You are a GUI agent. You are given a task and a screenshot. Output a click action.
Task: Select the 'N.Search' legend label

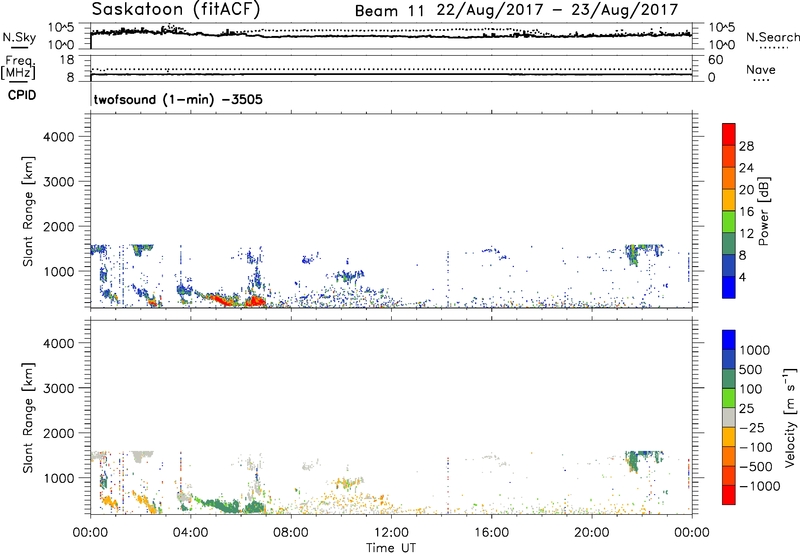(x=772, y=37)
